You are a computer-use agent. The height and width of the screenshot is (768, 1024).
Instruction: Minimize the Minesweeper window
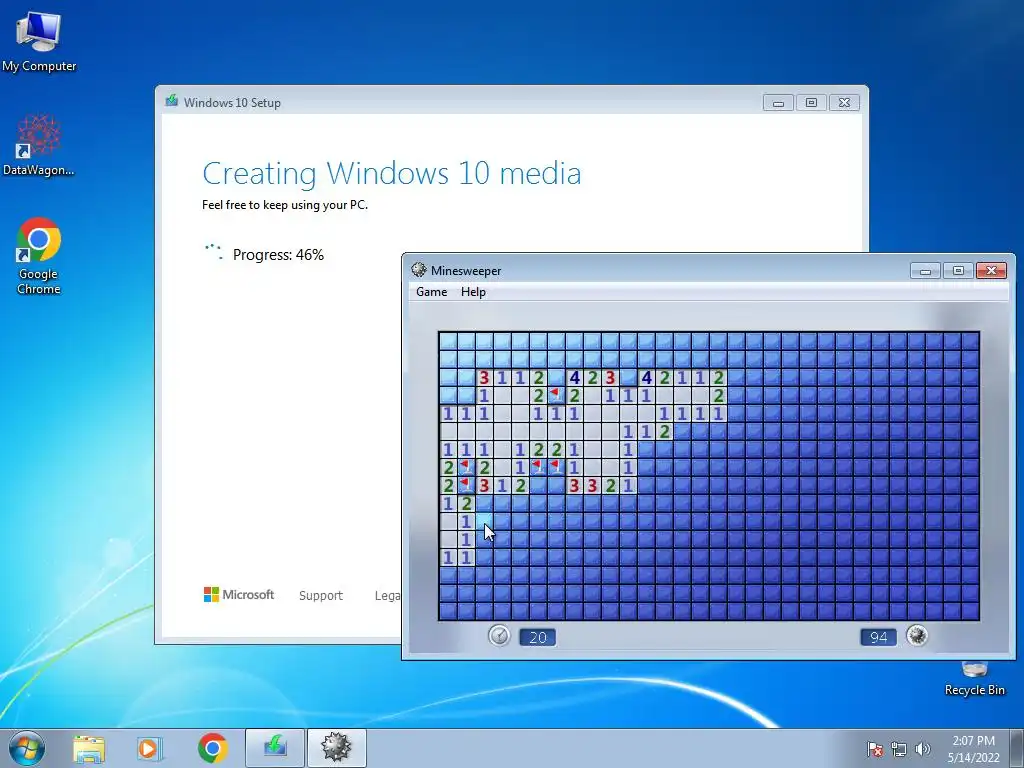[x=925, y=270]
